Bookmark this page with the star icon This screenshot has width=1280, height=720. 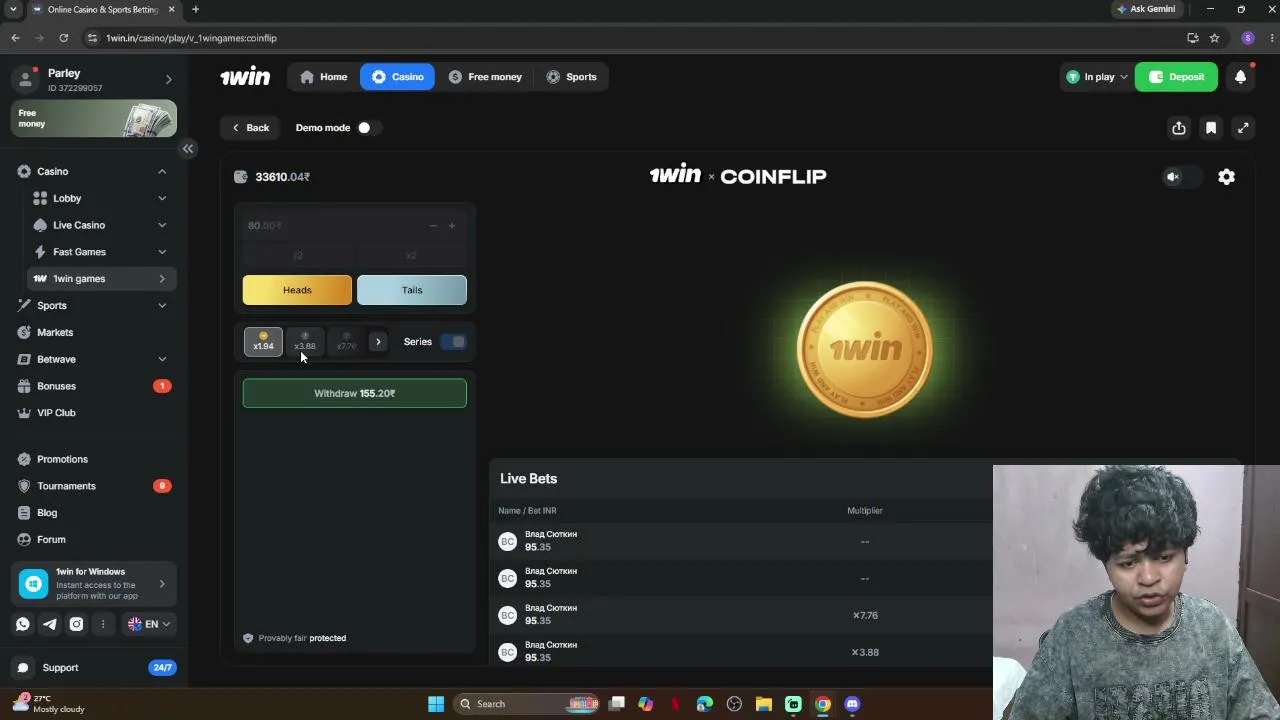1214,38
